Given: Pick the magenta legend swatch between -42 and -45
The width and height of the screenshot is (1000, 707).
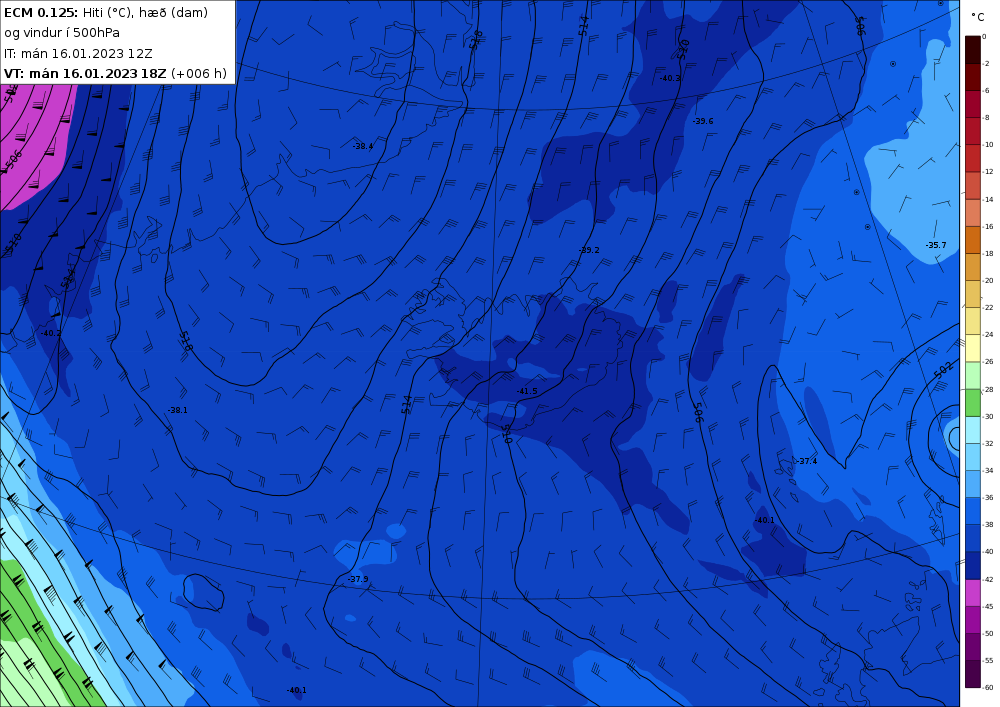Looking at the screenshot, I should pyautogui.click(x=973, y=593).
